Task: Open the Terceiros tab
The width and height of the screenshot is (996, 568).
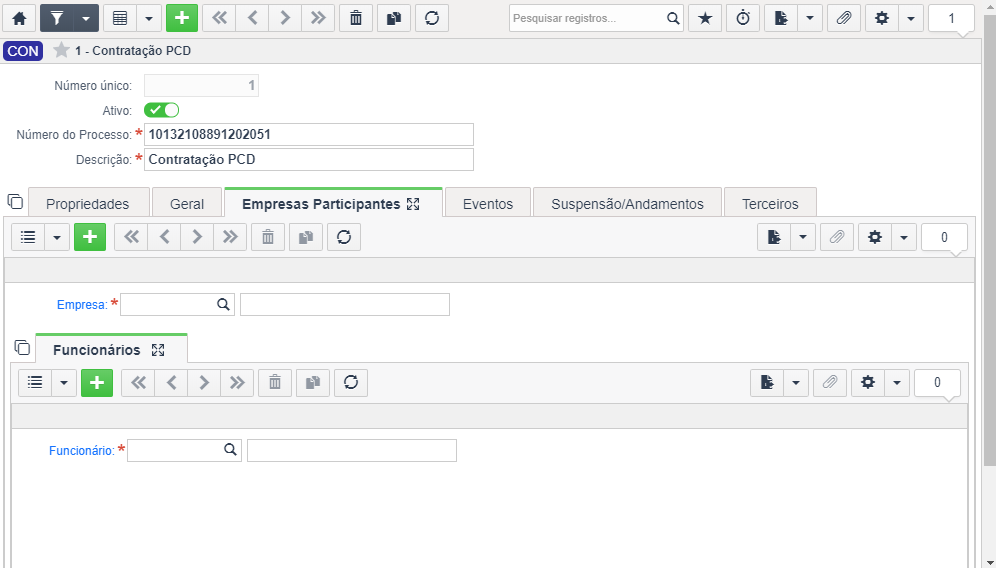Action: coord(770,203)
